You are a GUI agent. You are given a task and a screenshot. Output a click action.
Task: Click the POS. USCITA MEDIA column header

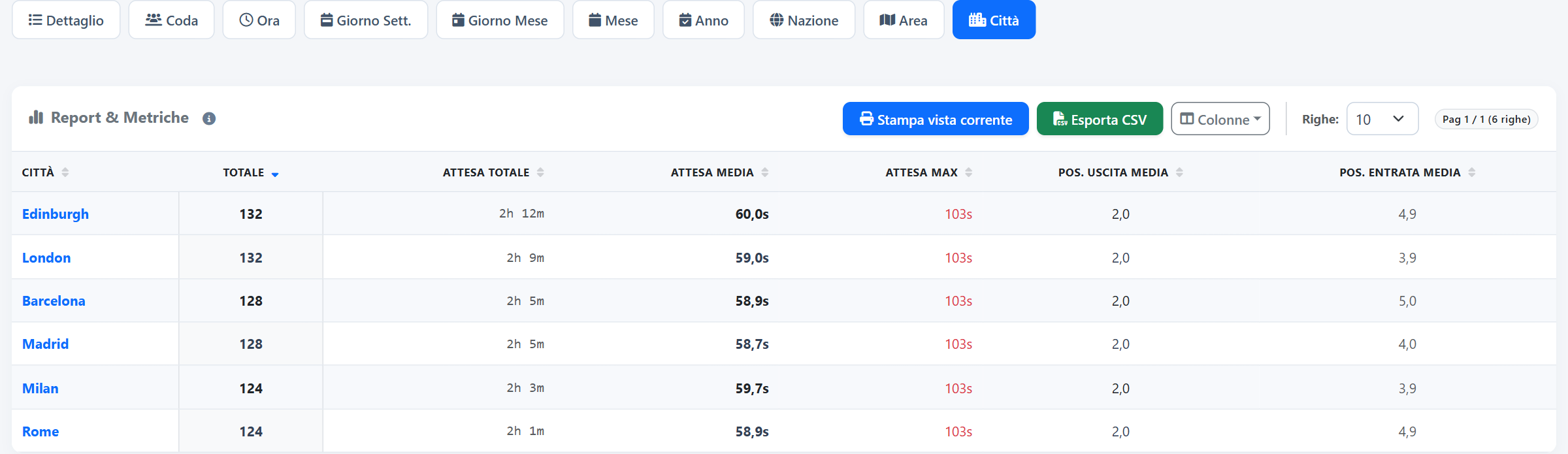(x=1120, y=172)
